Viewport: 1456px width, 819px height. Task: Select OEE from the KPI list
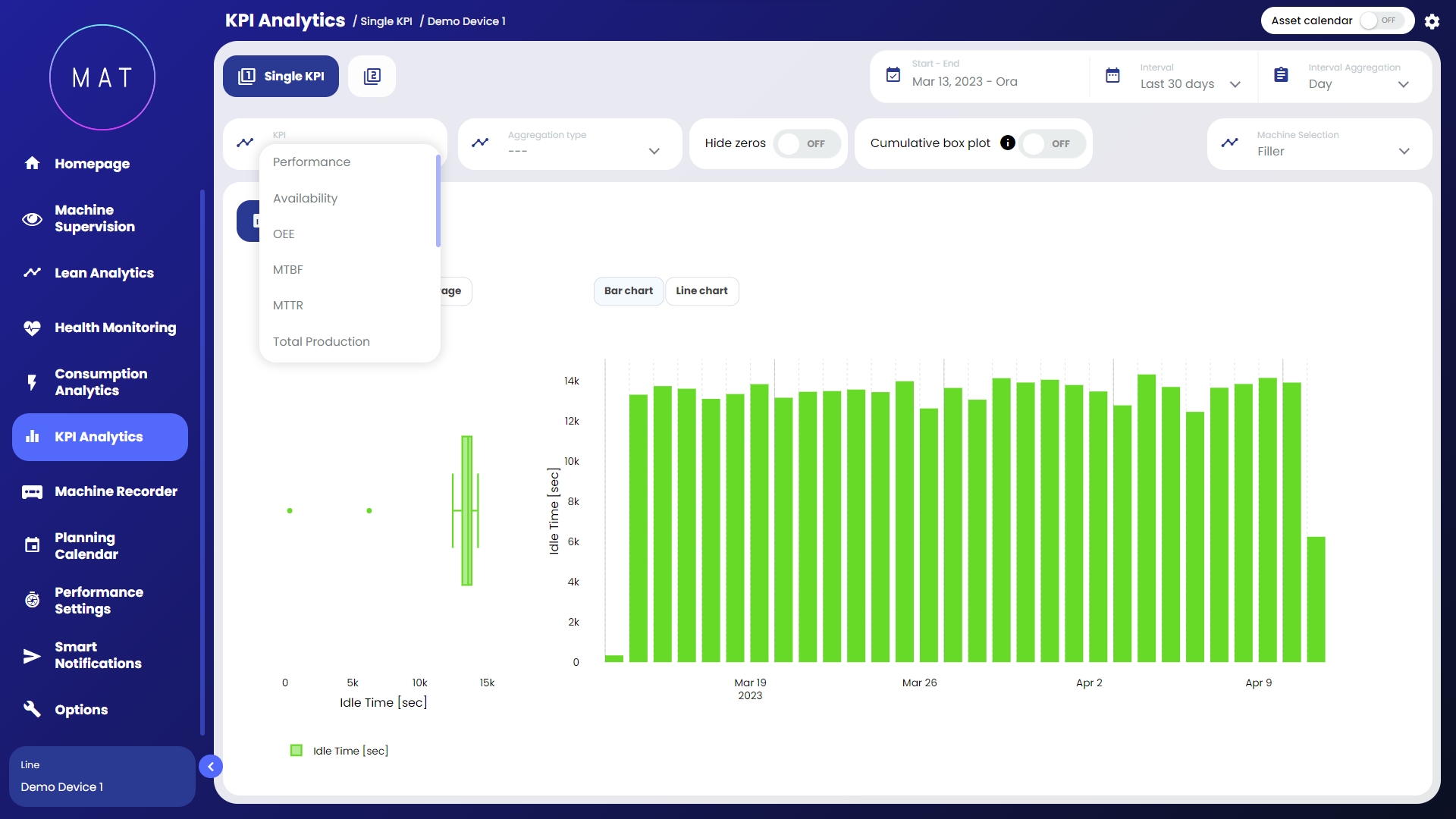[x=284, y=234]
